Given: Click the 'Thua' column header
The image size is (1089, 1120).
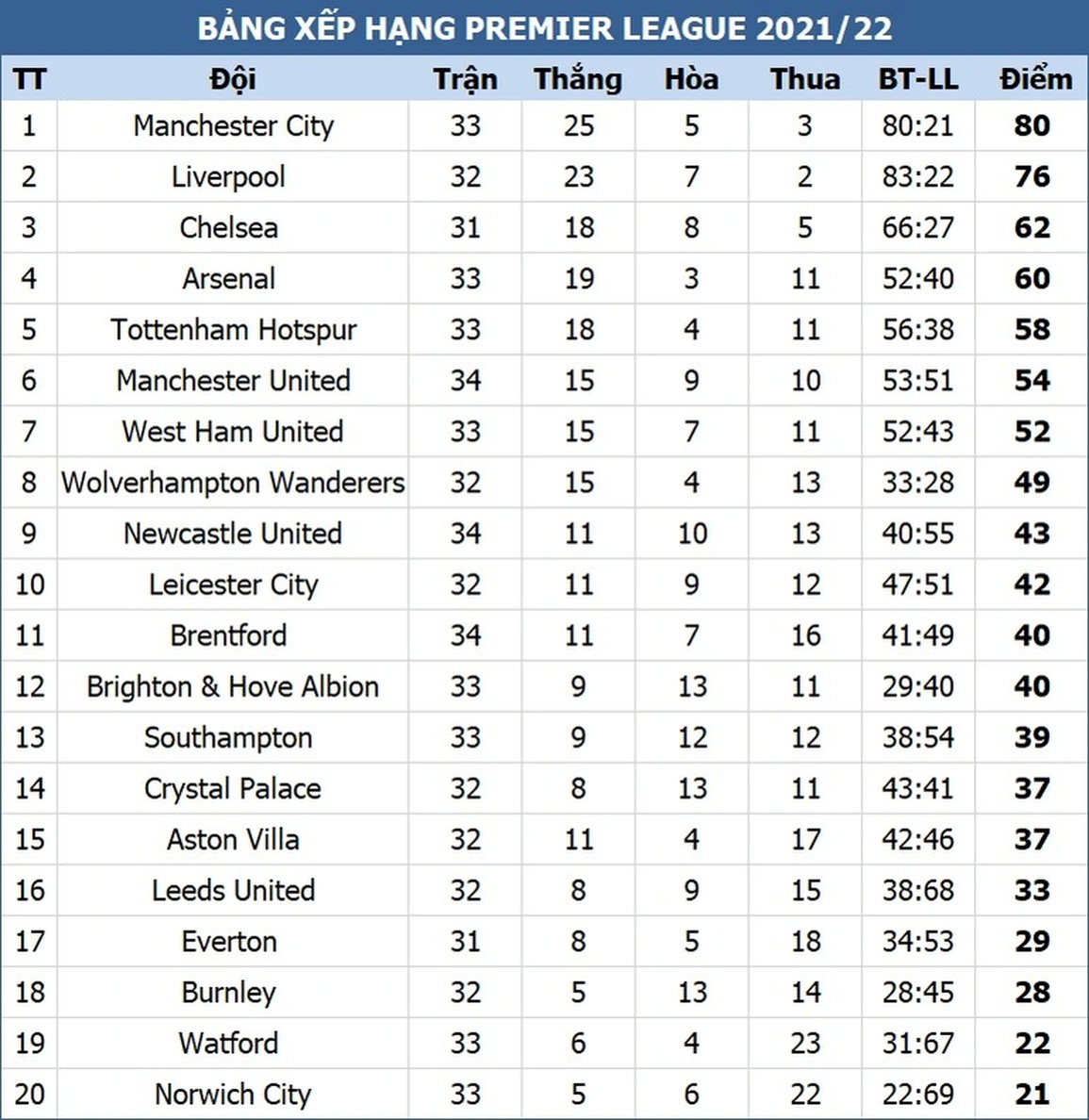Looking at the screenshot, I should pyautogui.click(x=804, y=78).
